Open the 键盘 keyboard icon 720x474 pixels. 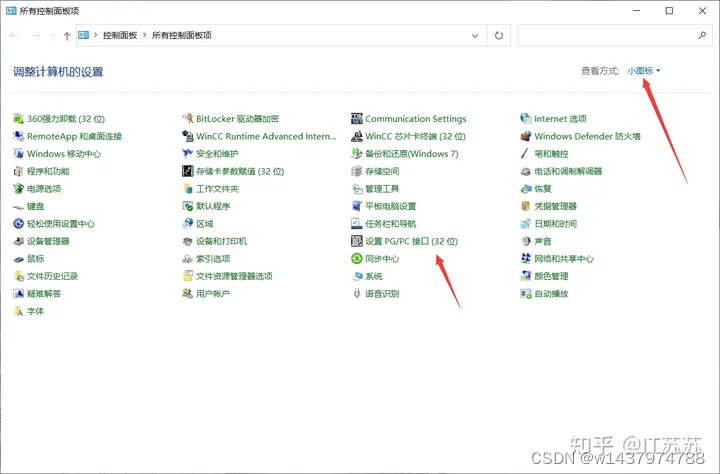(18, 207)
